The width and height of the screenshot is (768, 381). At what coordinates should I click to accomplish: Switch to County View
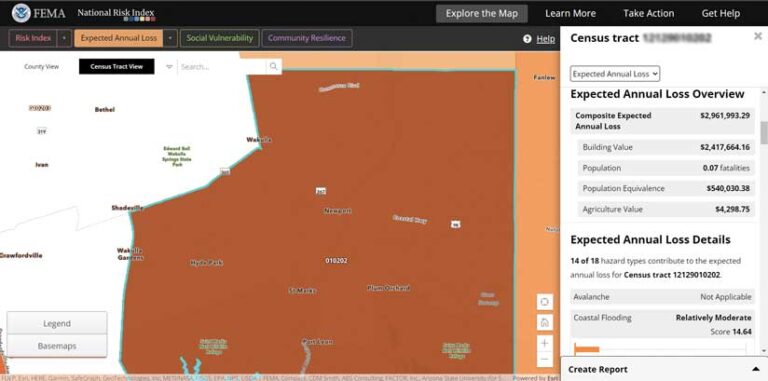click(42, 67)
